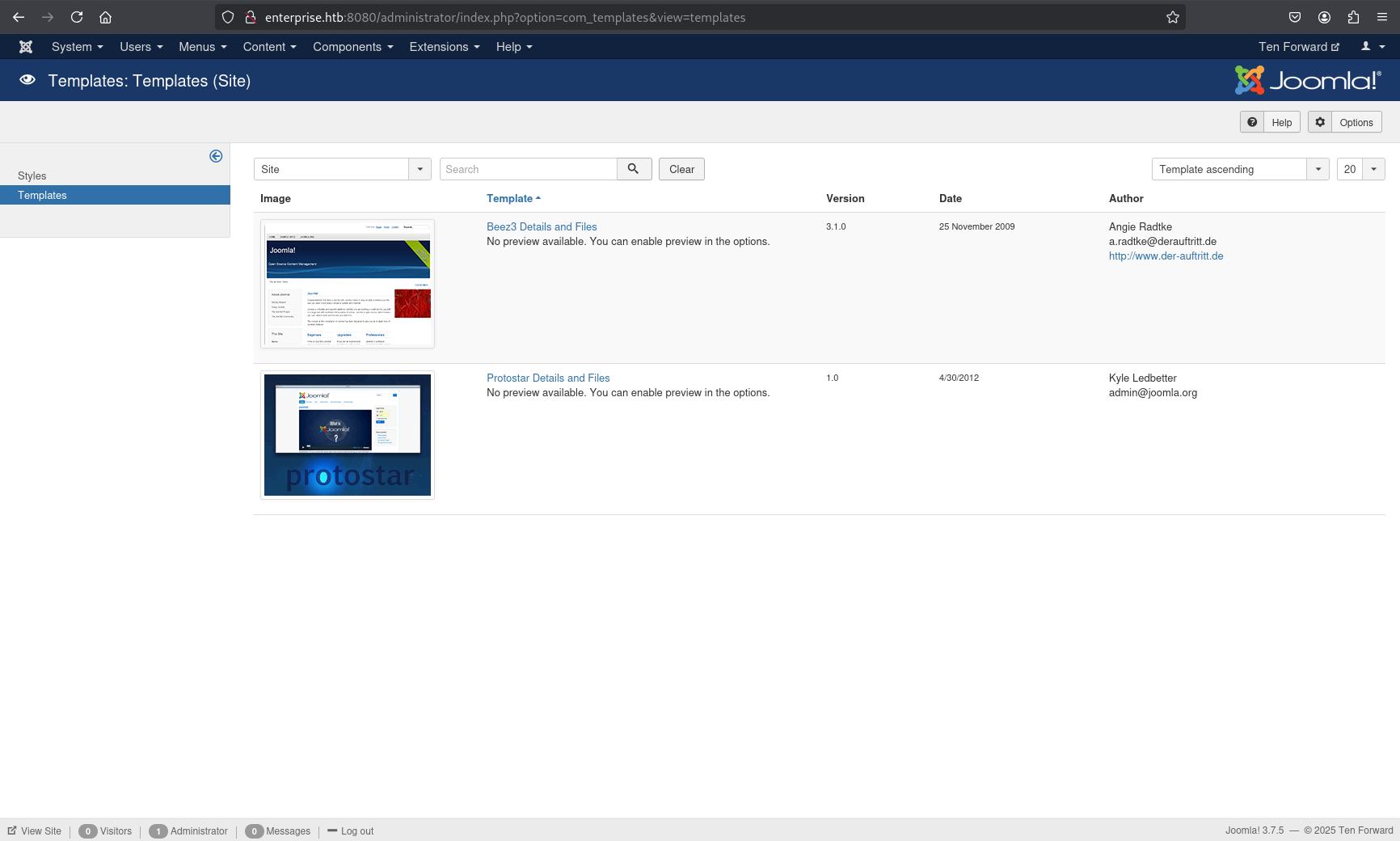Screen dimensions: 1400x841
Task: Open the Help question mark button
Action: tap(1270, 122)
